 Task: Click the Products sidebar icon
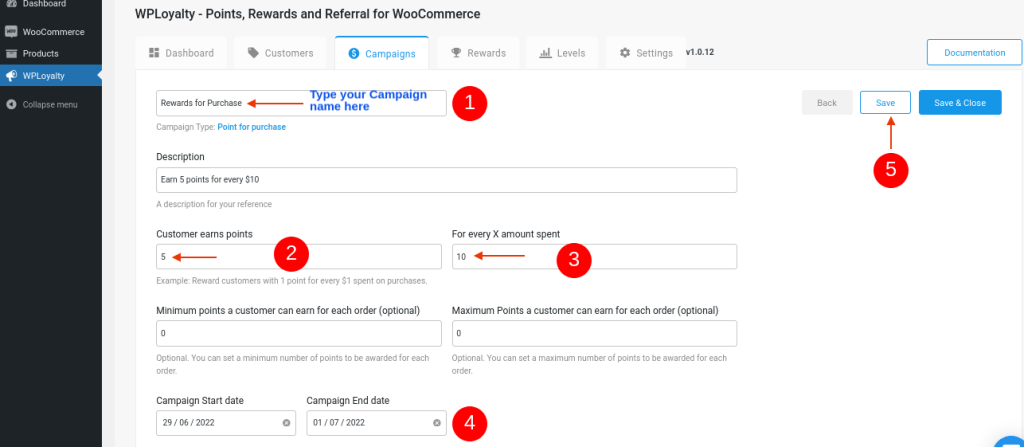pyautogui.click(x=11, y=54)
